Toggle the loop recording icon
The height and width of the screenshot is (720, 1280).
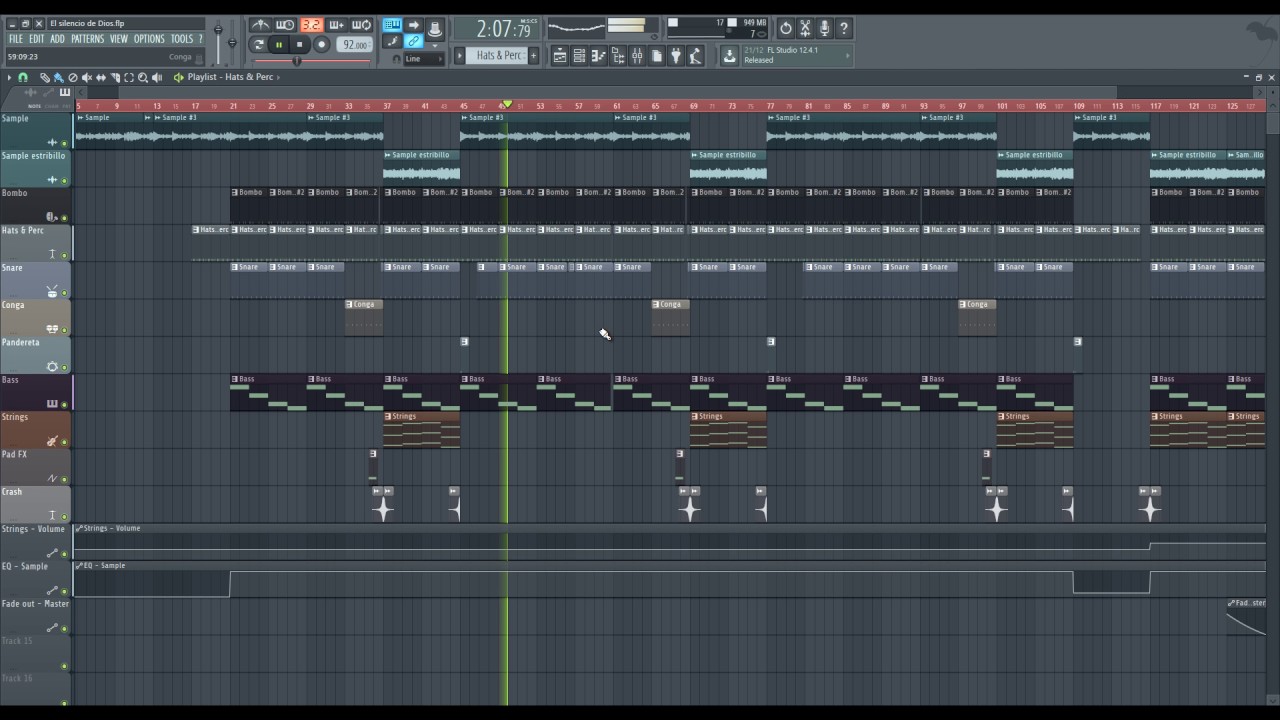(361, 25)
